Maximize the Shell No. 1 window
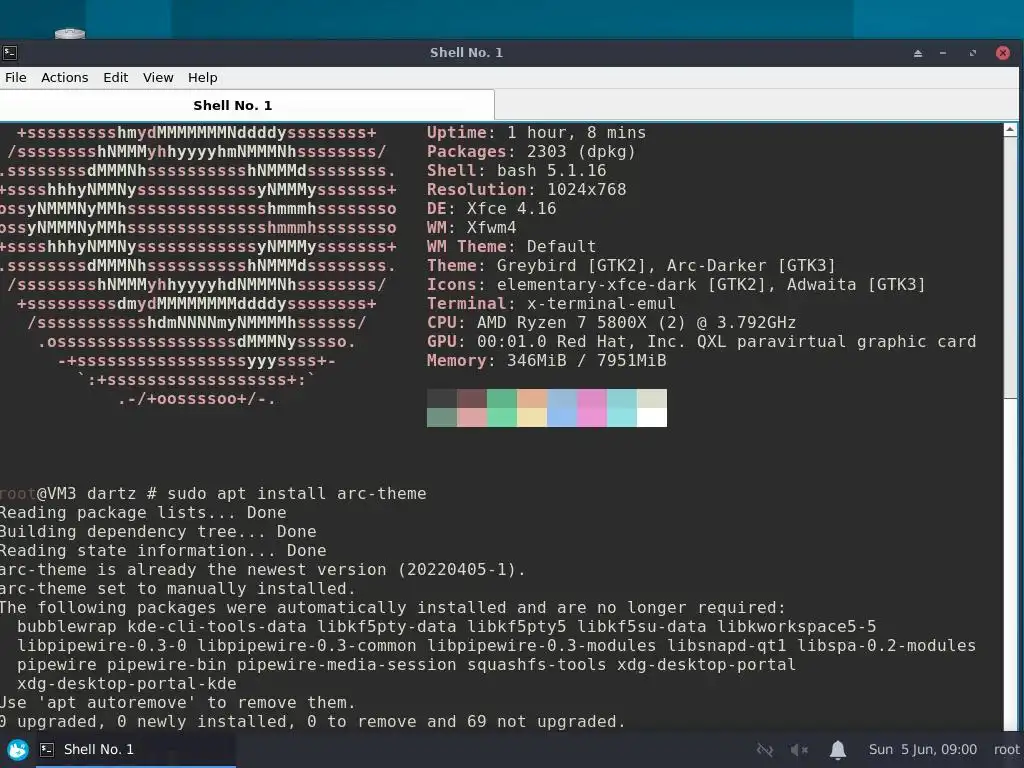 [x=973, y=53]
